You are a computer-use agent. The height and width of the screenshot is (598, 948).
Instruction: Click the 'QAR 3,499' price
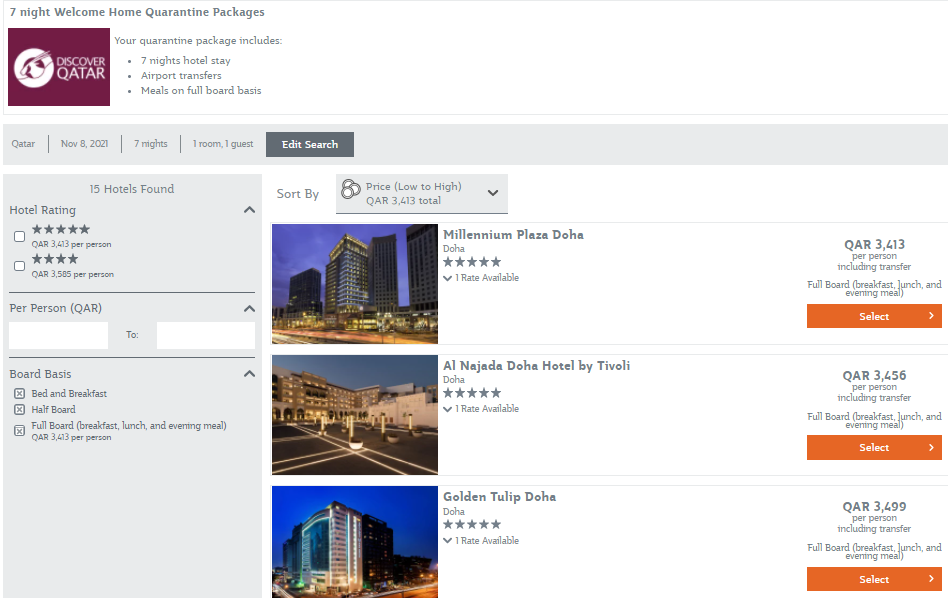pos(874,507)
